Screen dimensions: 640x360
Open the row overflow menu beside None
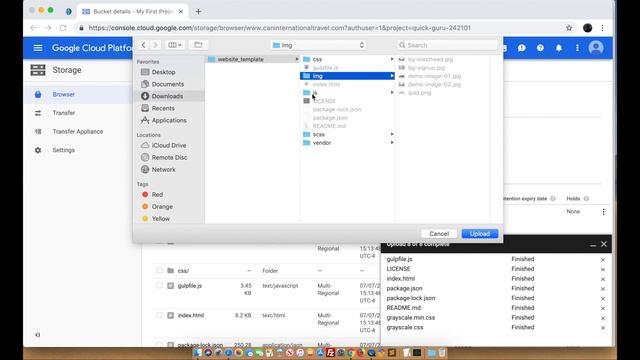[x=604, y=212]
